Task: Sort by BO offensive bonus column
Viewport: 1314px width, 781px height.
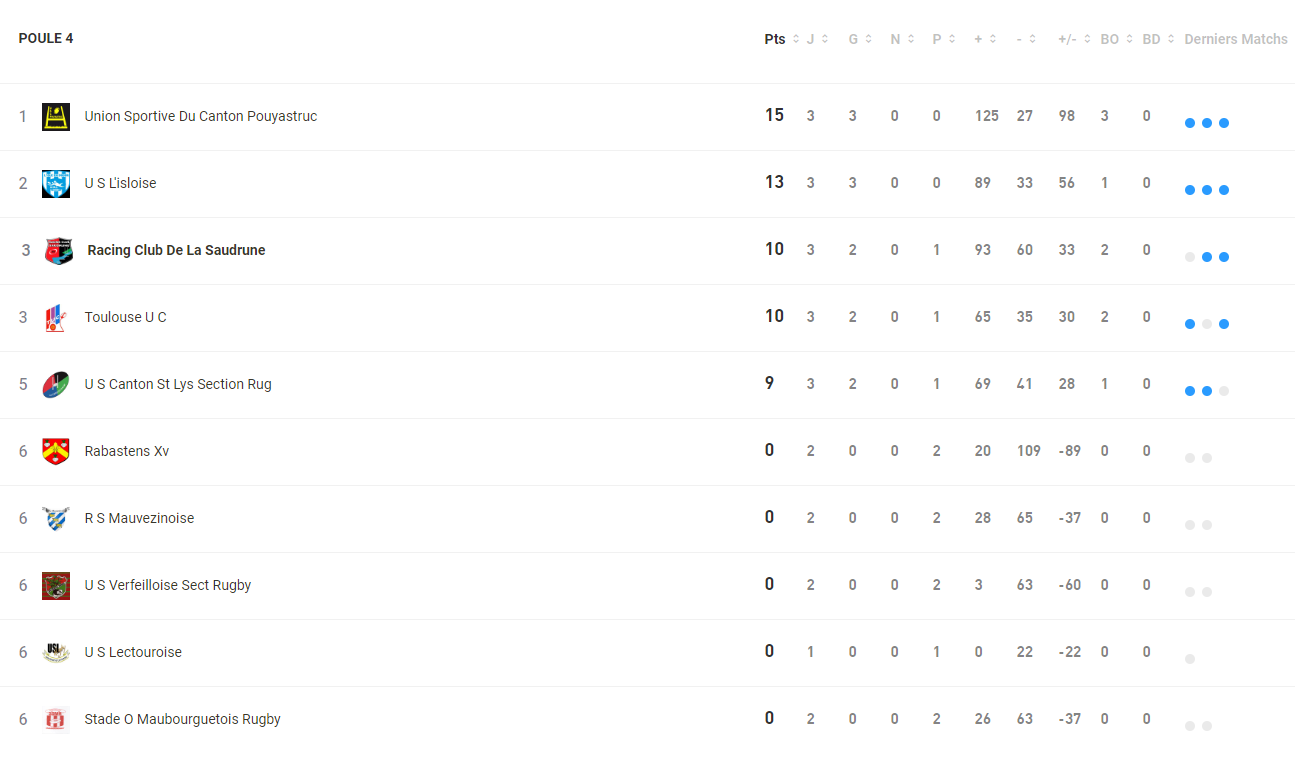Action: pyautogui.click(x=1116, y=39)
